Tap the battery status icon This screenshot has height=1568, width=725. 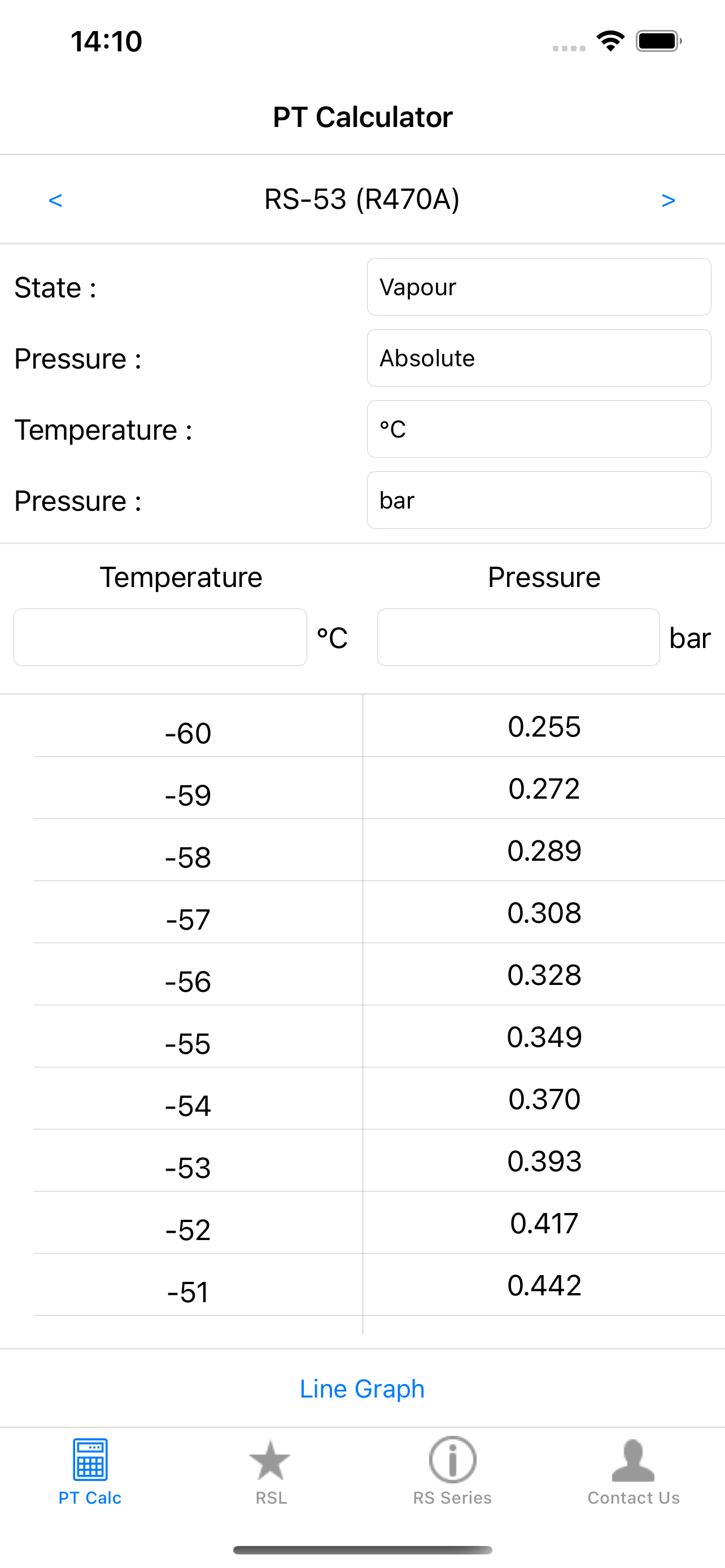(658, 41)
